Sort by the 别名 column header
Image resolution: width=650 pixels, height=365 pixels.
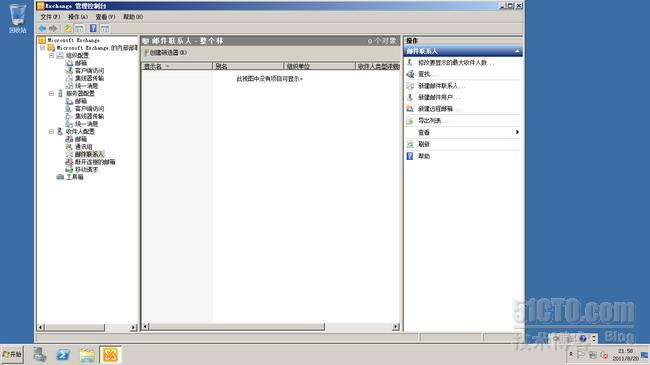tap(248, 66)
